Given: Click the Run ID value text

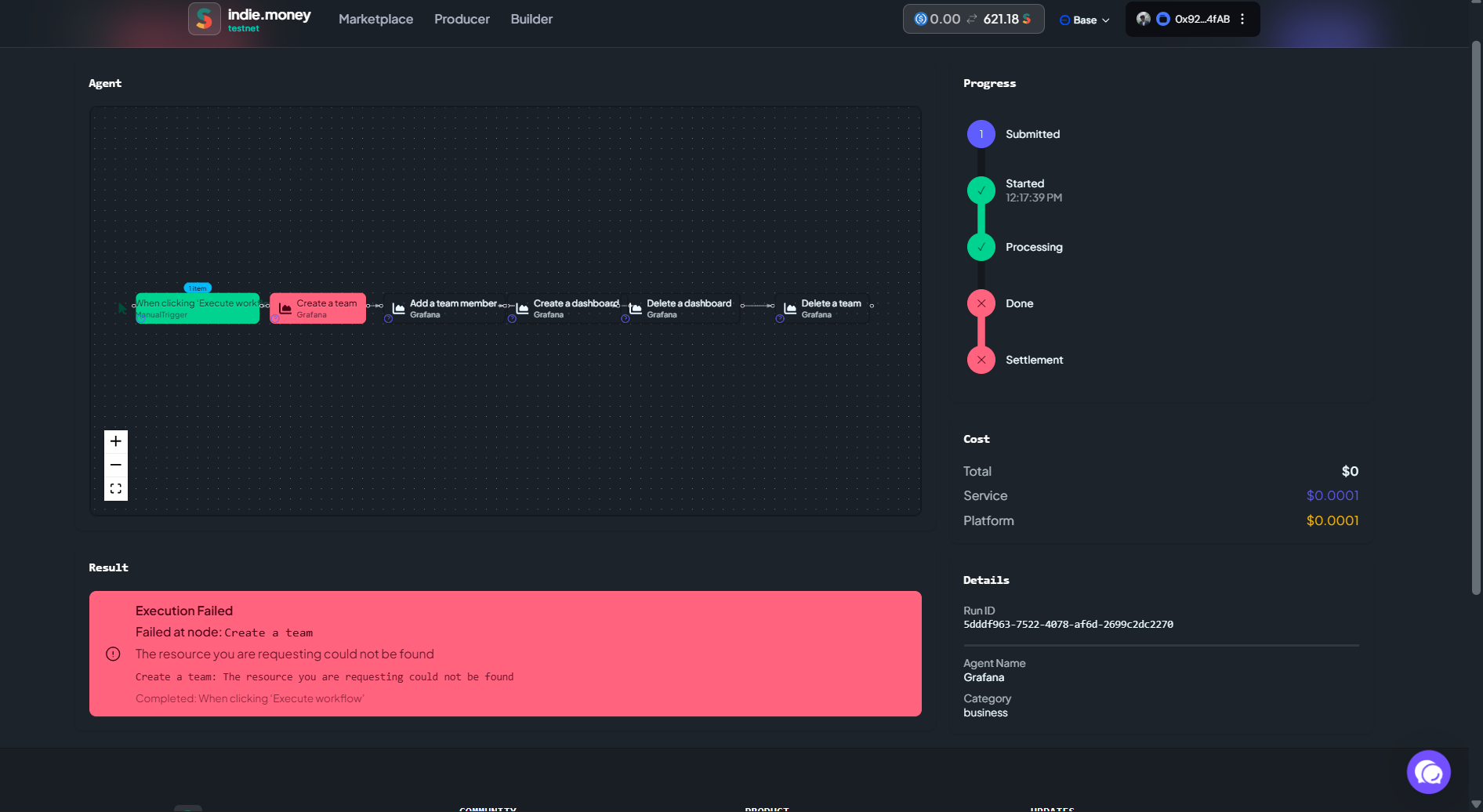Looking at the screenshot, I should [1068, 625].
